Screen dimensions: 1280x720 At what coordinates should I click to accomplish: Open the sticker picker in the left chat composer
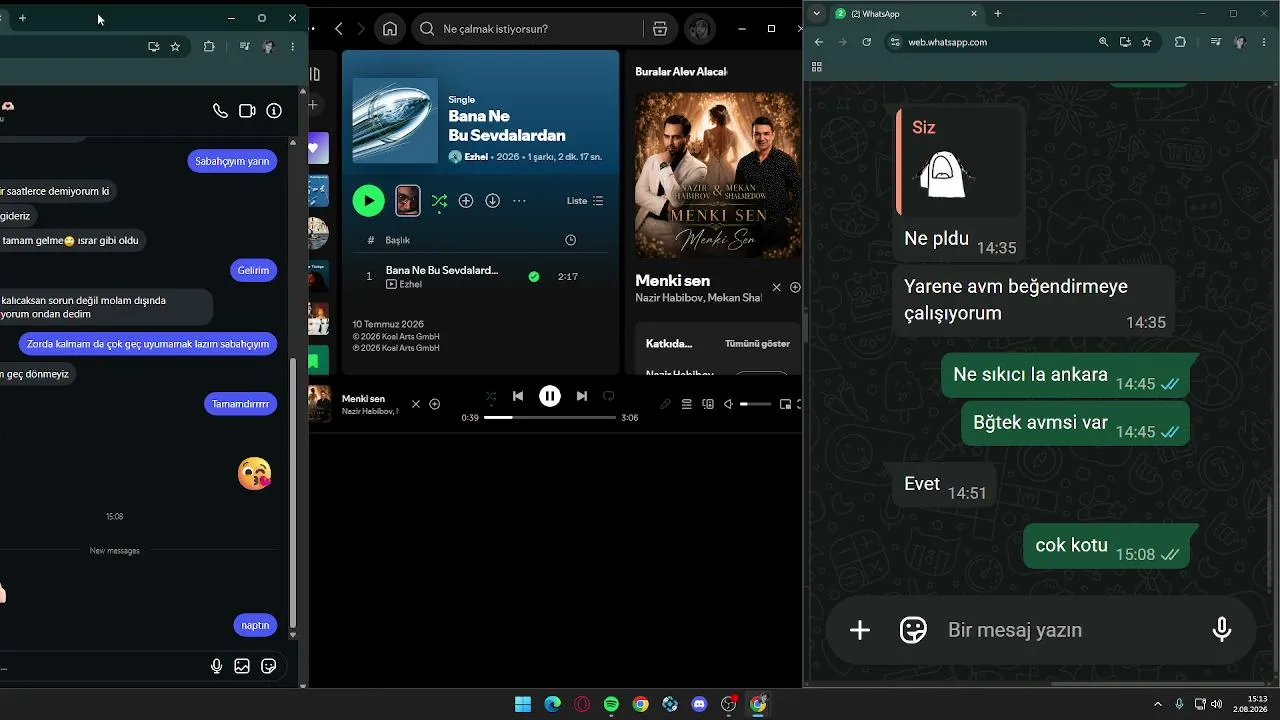pyautogui.click(x=268, y=666)
